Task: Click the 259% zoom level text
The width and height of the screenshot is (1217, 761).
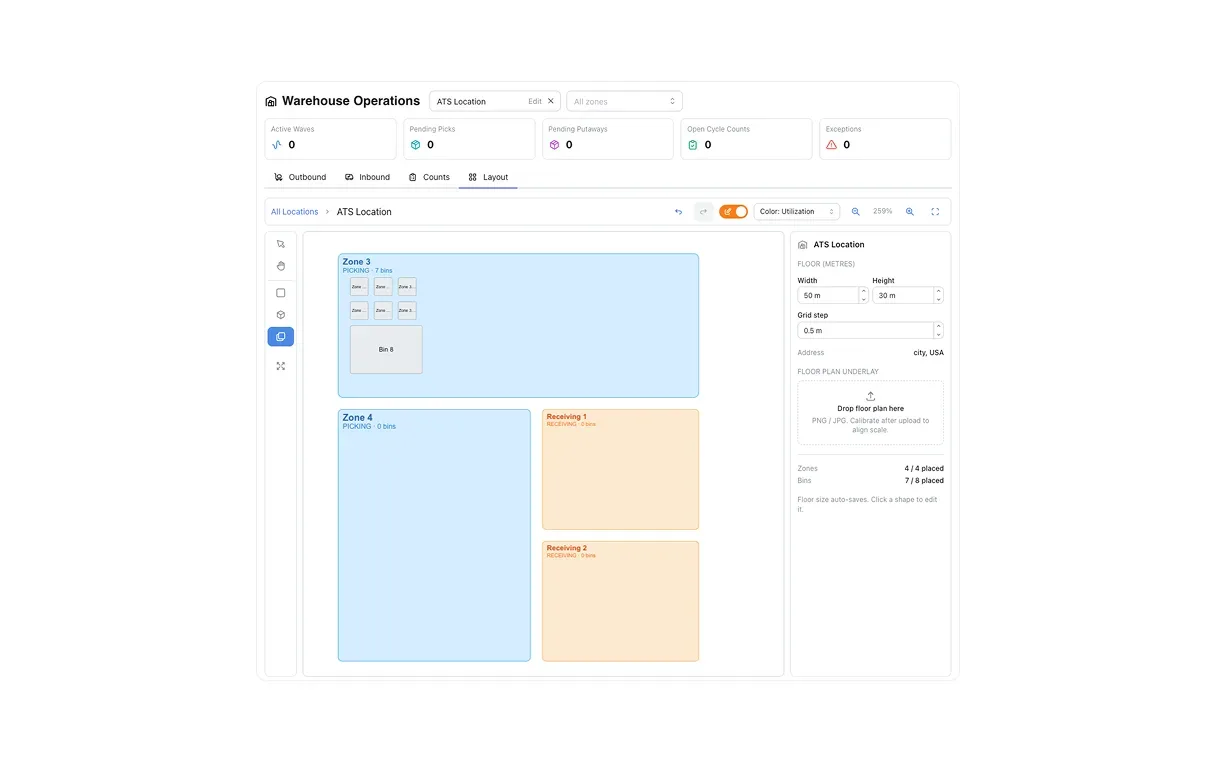Action: (883, 212)
